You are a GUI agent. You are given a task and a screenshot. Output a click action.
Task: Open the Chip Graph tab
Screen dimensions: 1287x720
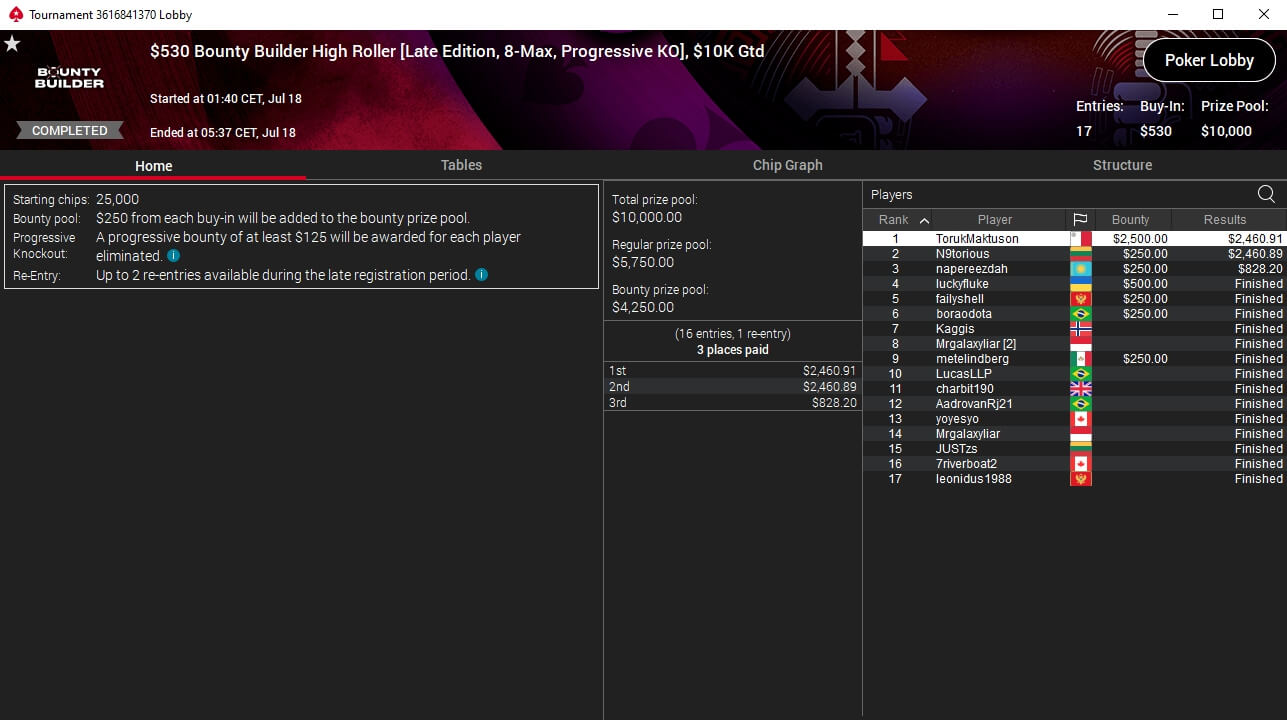tap(787, 165)
